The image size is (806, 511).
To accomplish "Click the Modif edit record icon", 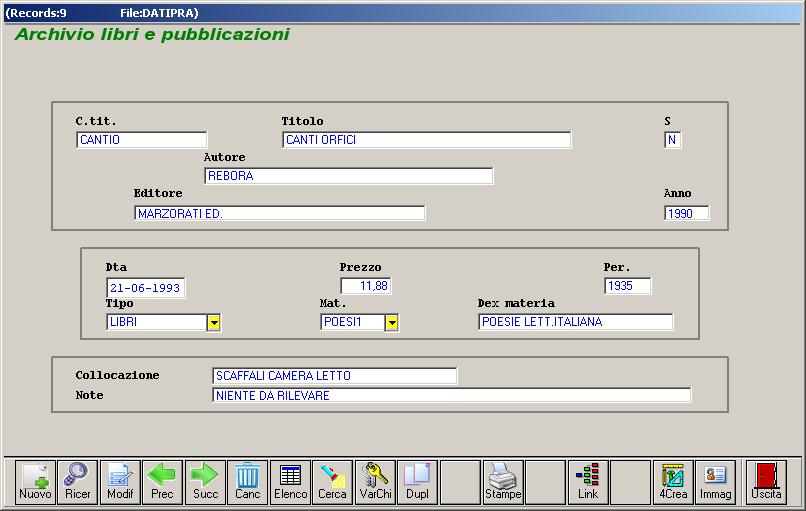I will (x=120, y=482).
